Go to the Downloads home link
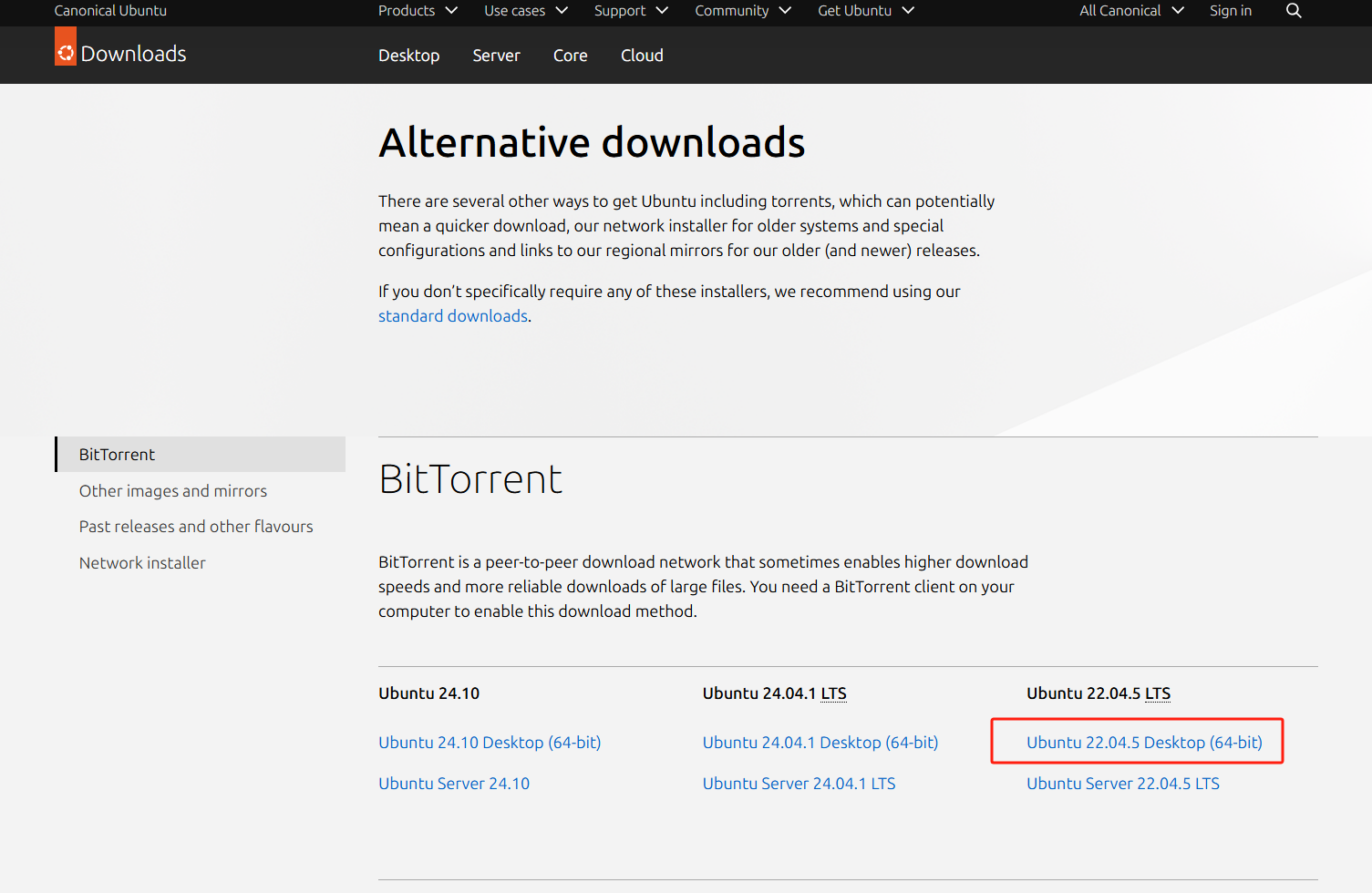This screenshot has height=893, width=1372. tap(133, 54)
